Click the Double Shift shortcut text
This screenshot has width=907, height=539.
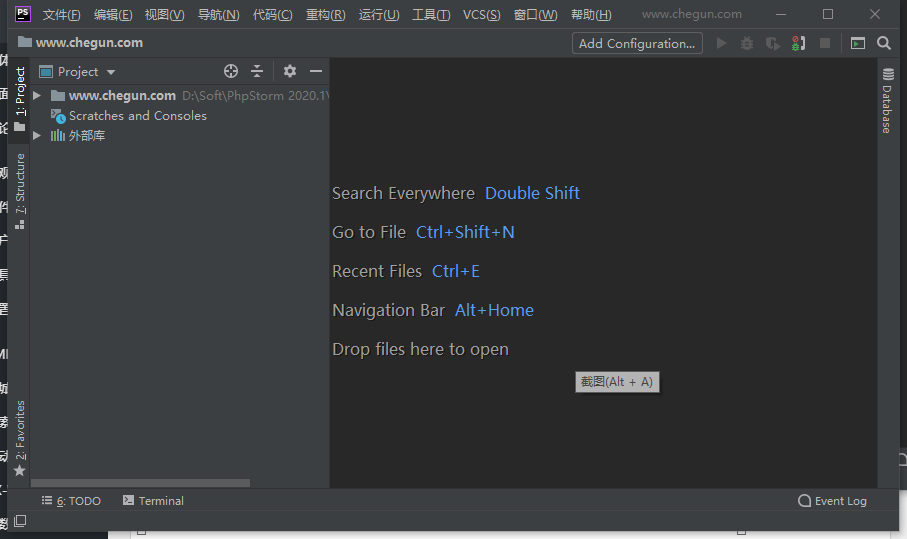point(532,193)
